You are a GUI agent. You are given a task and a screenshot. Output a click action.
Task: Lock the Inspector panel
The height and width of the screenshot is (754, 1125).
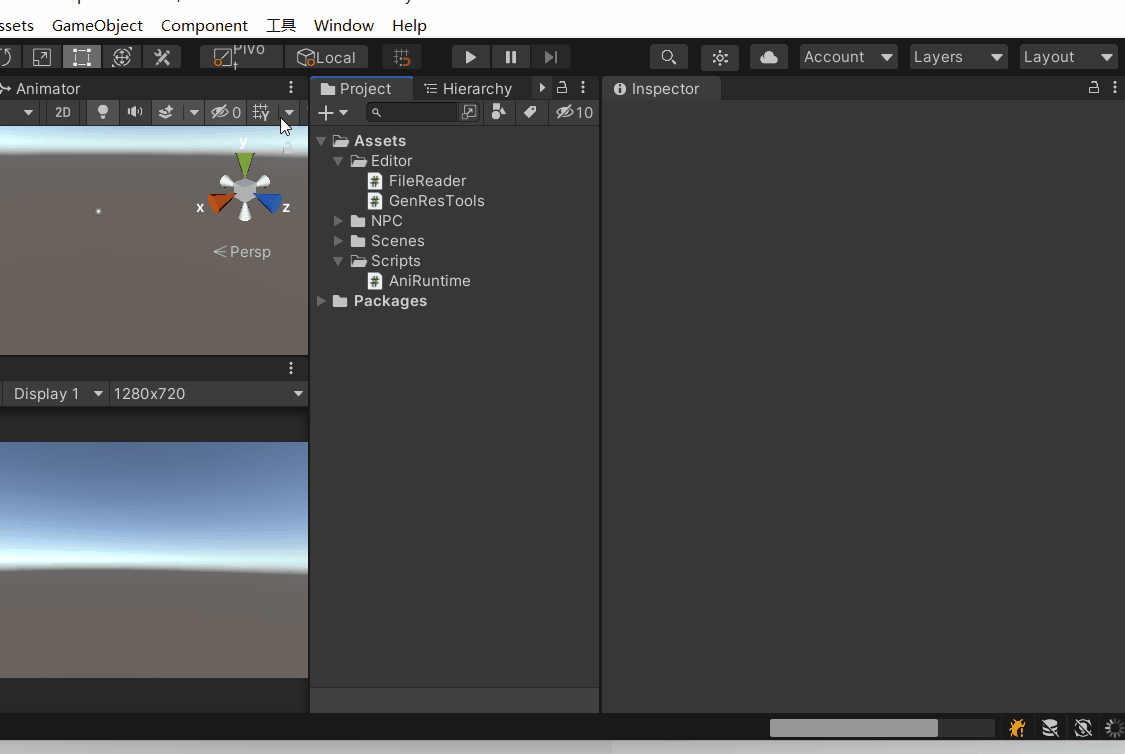click(1093, 88)
